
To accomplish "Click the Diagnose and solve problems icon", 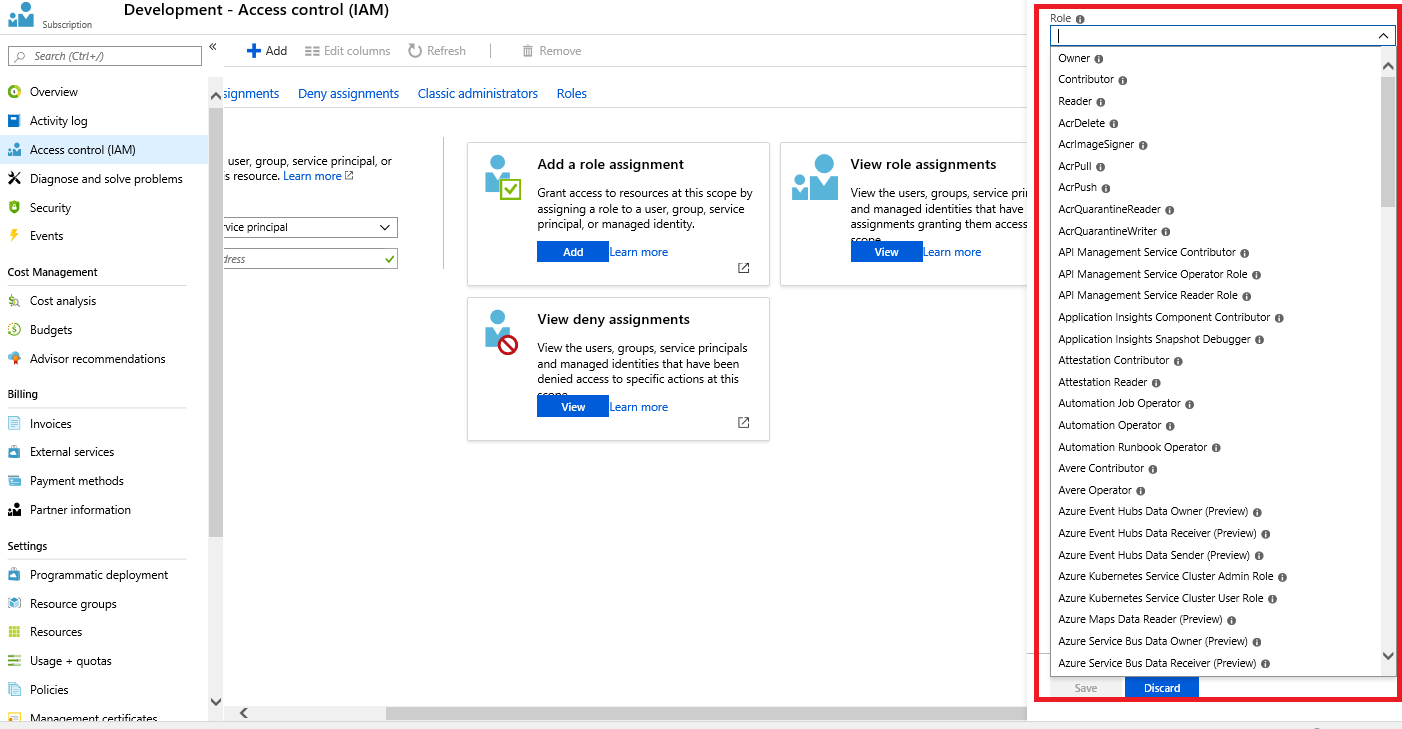I will [14, 179].
